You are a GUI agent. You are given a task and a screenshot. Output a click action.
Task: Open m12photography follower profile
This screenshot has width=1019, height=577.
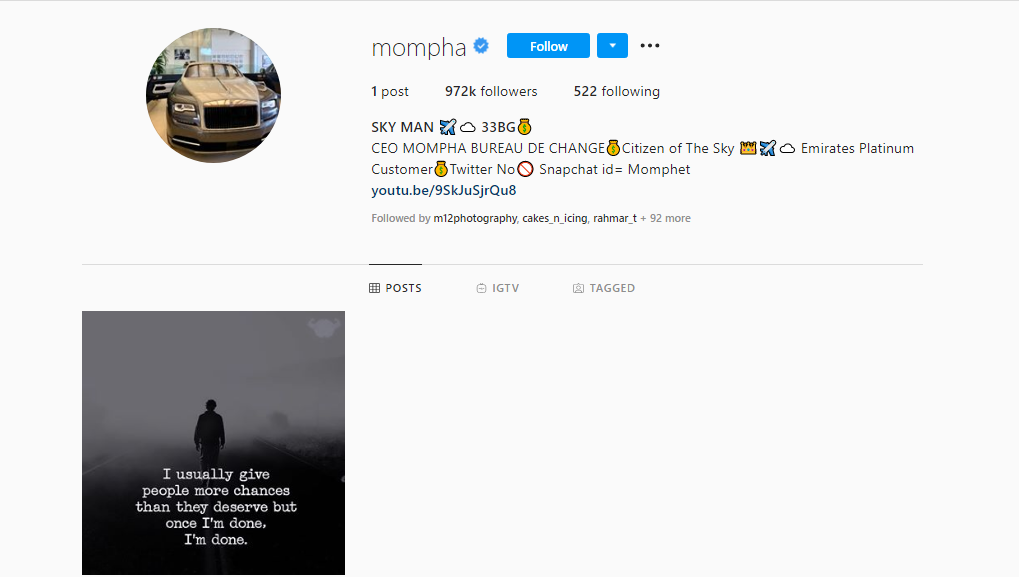(x=475, y=218)
